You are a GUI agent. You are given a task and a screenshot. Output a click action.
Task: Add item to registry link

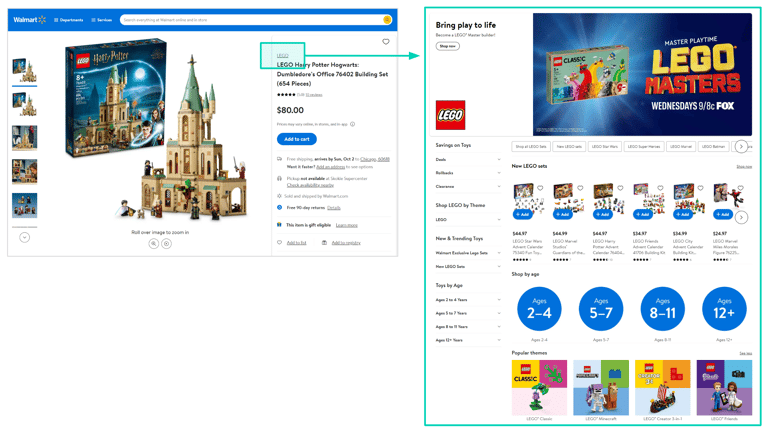(x=346, y=243)
